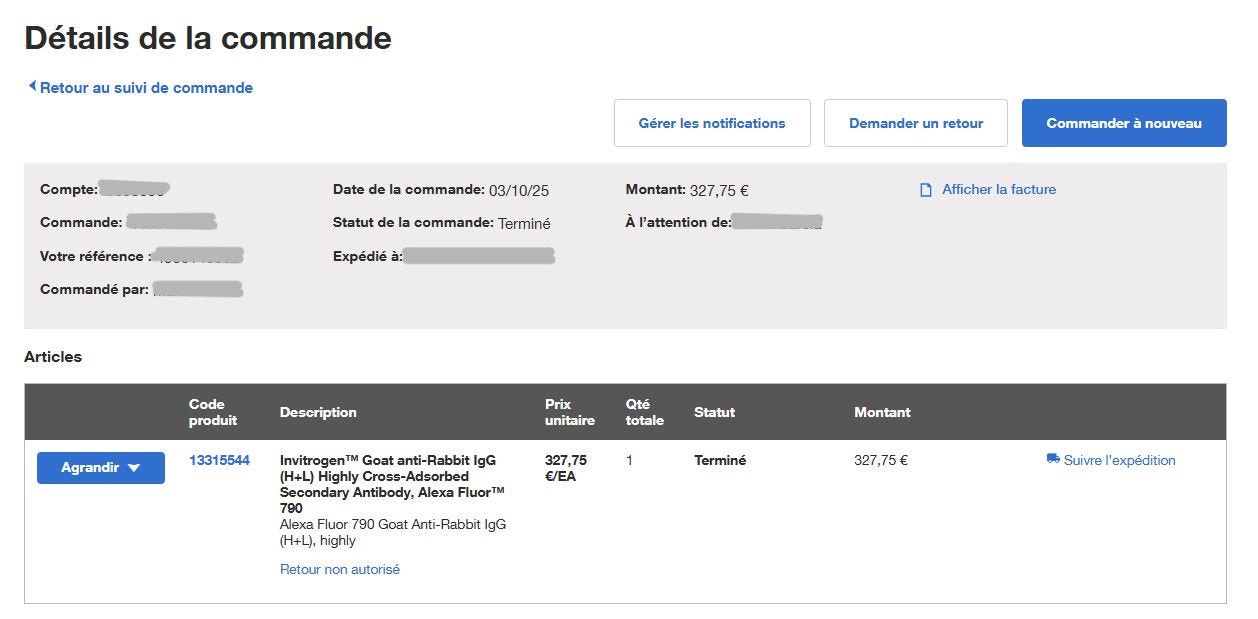Return via Retour au suivi de commande

[145, 87]
